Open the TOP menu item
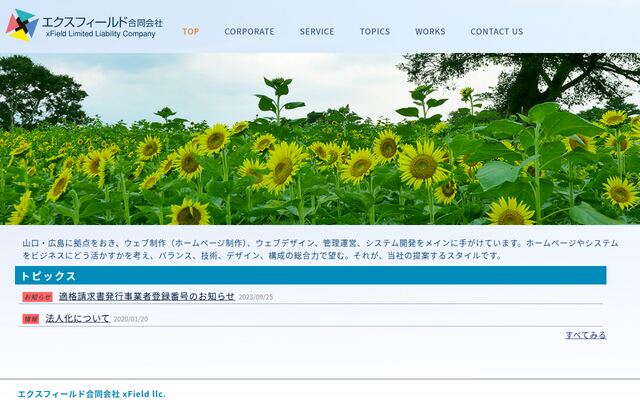 [x=191, y=31]
